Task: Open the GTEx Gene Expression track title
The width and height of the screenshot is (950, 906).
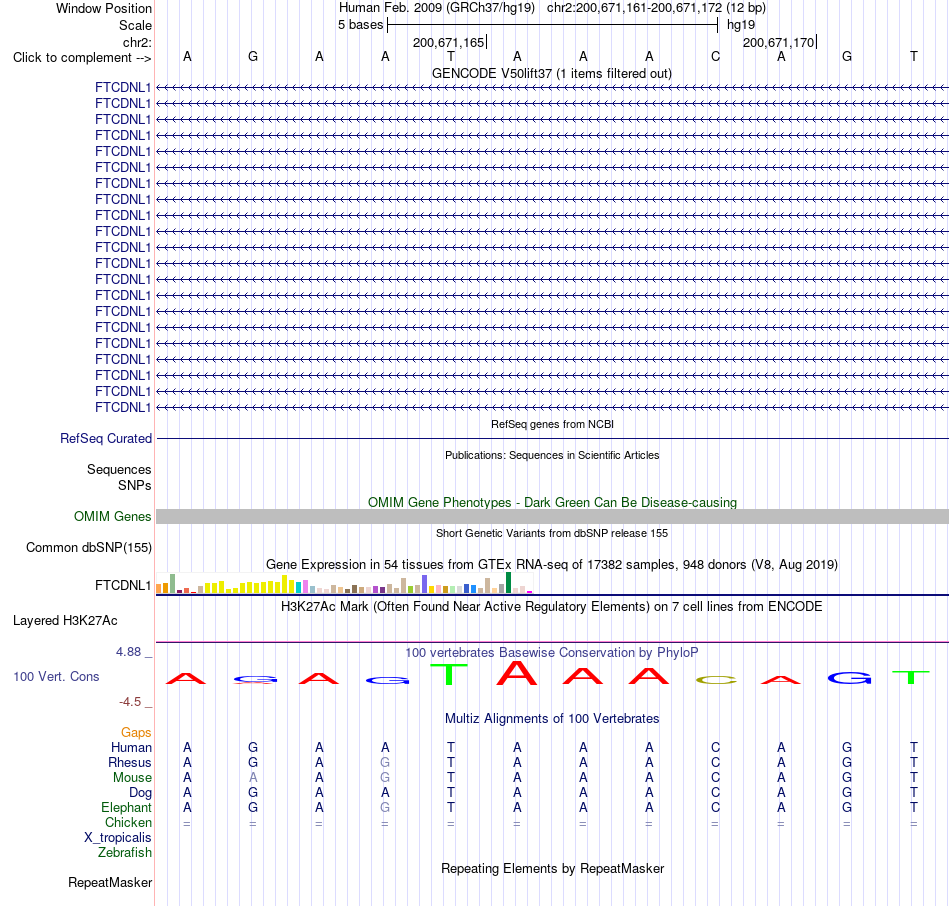Action: [552, 564]
